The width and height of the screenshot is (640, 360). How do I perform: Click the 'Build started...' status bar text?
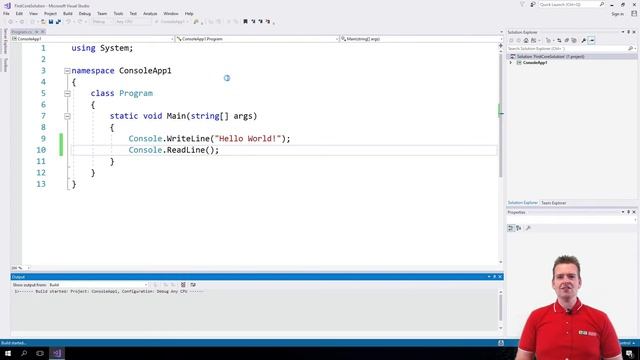(x=14, y=343)
